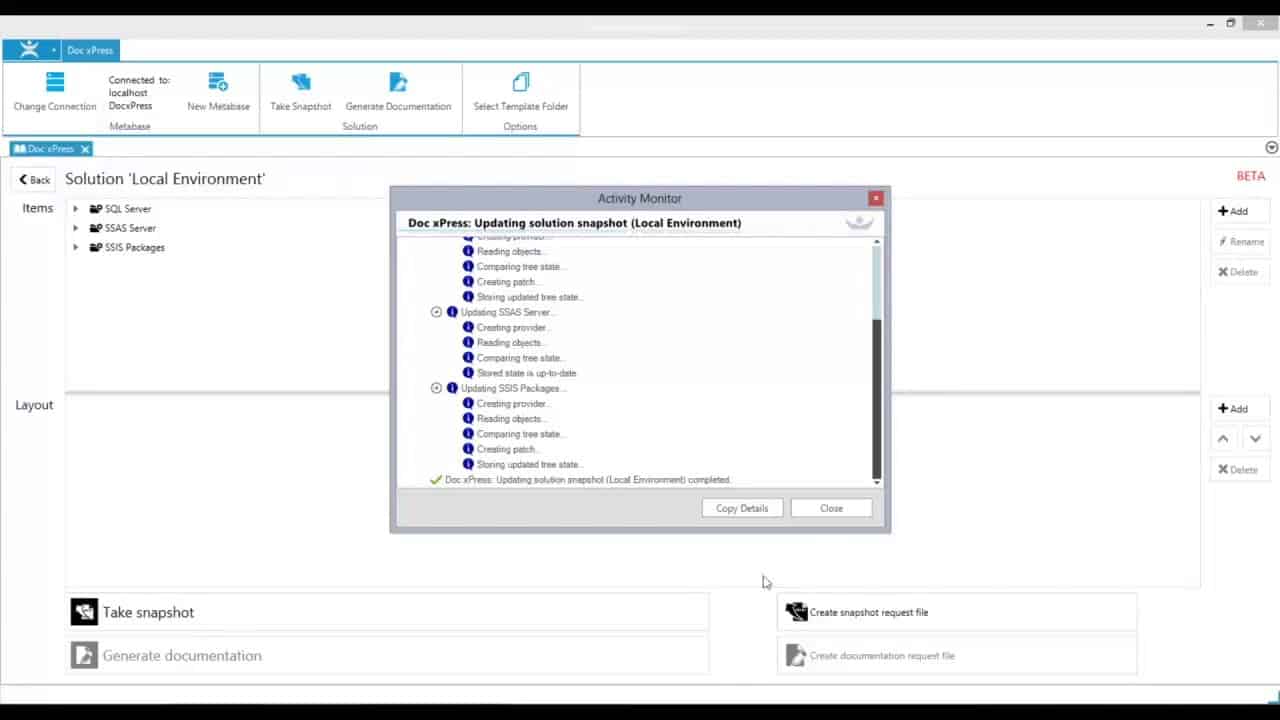Screen dimensions: 1280x720
Task: Click the Back navigation link
Action: tap(33, 179)
